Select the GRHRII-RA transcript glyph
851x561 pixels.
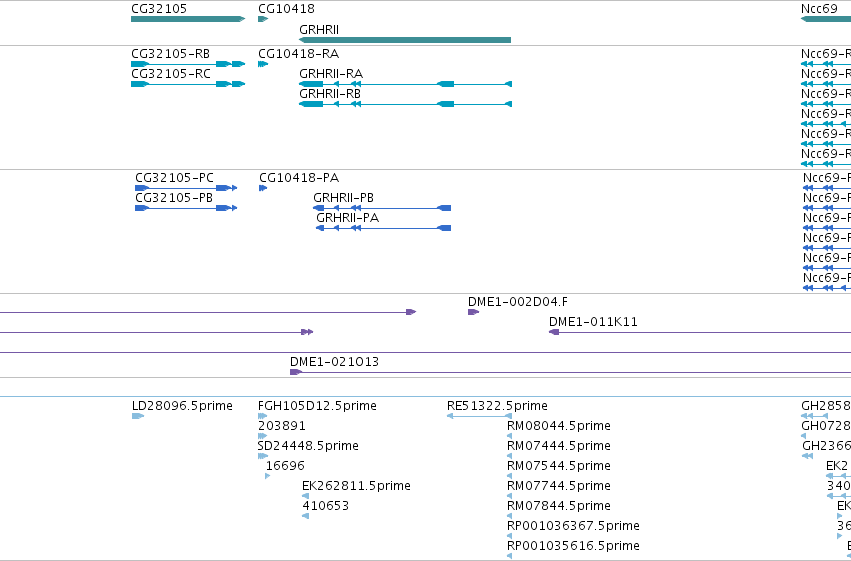point(405,84)
